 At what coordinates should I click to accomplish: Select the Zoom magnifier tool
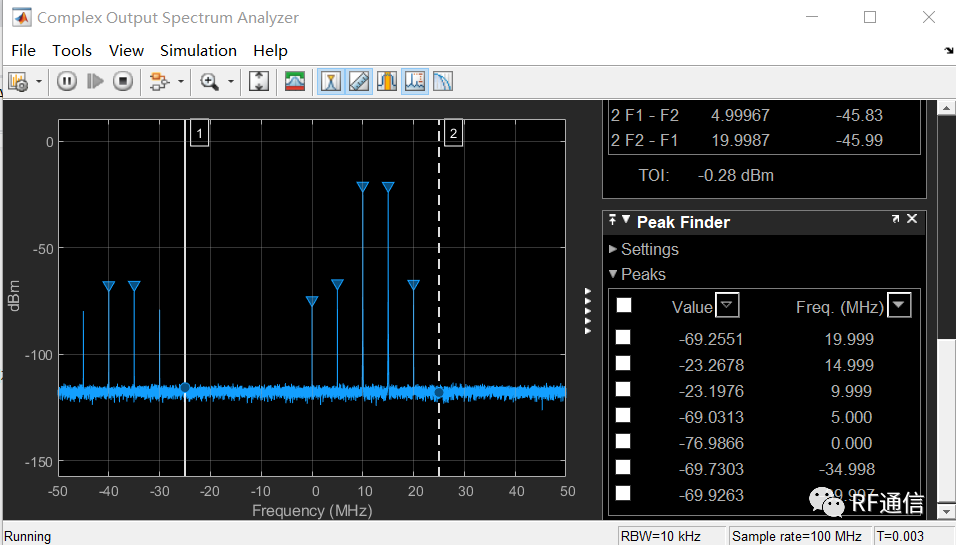tap(210, 82)
